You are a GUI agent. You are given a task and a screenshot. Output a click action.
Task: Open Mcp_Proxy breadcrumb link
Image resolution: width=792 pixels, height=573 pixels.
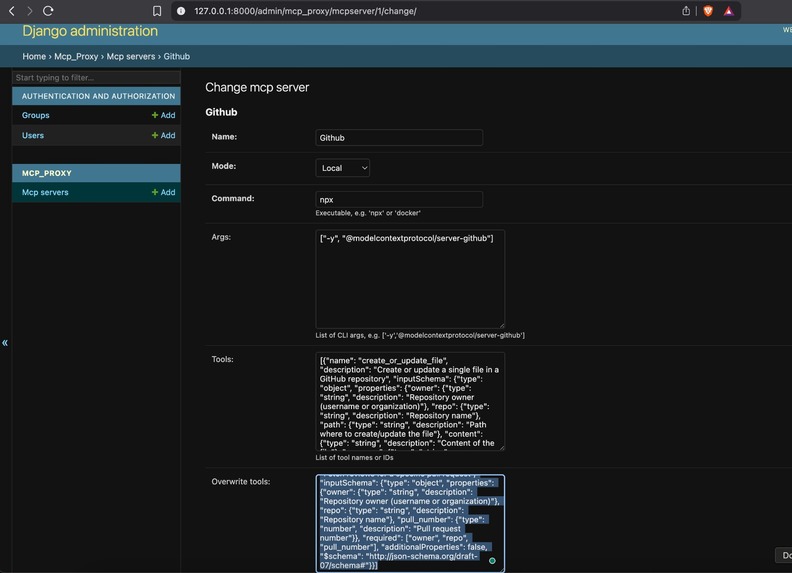click(76, 56)
